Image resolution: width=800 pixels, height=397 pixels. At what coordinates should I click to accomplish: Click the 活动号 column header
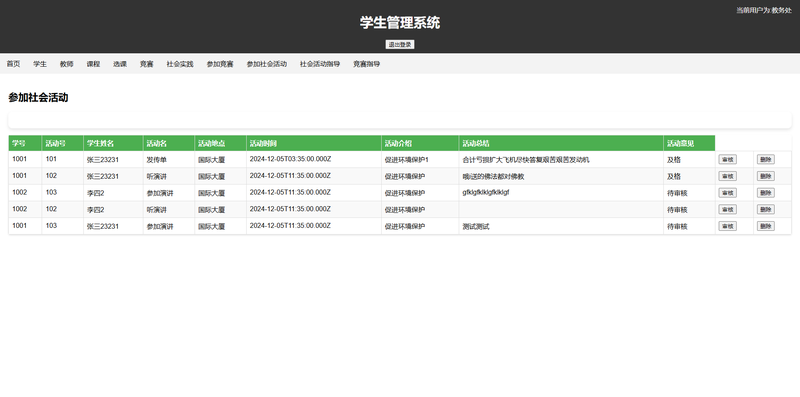pos(63,143)
